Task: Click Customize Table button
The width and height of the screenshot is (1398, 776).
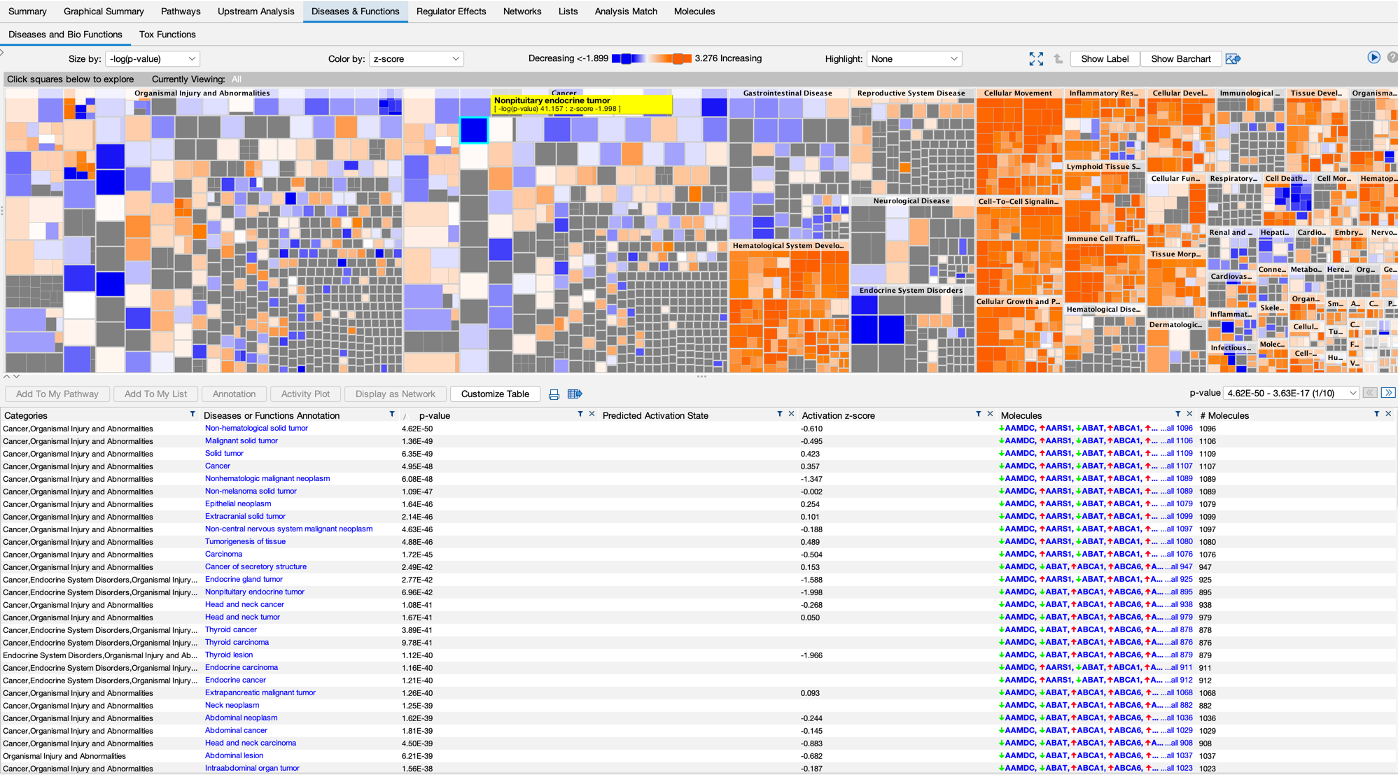Action: (x=495, y=394)
